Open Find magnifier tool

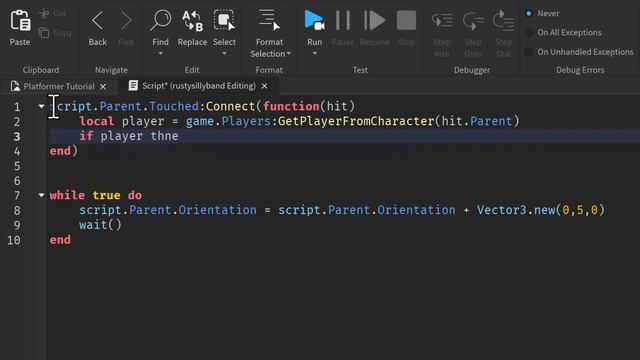point(160,20)
